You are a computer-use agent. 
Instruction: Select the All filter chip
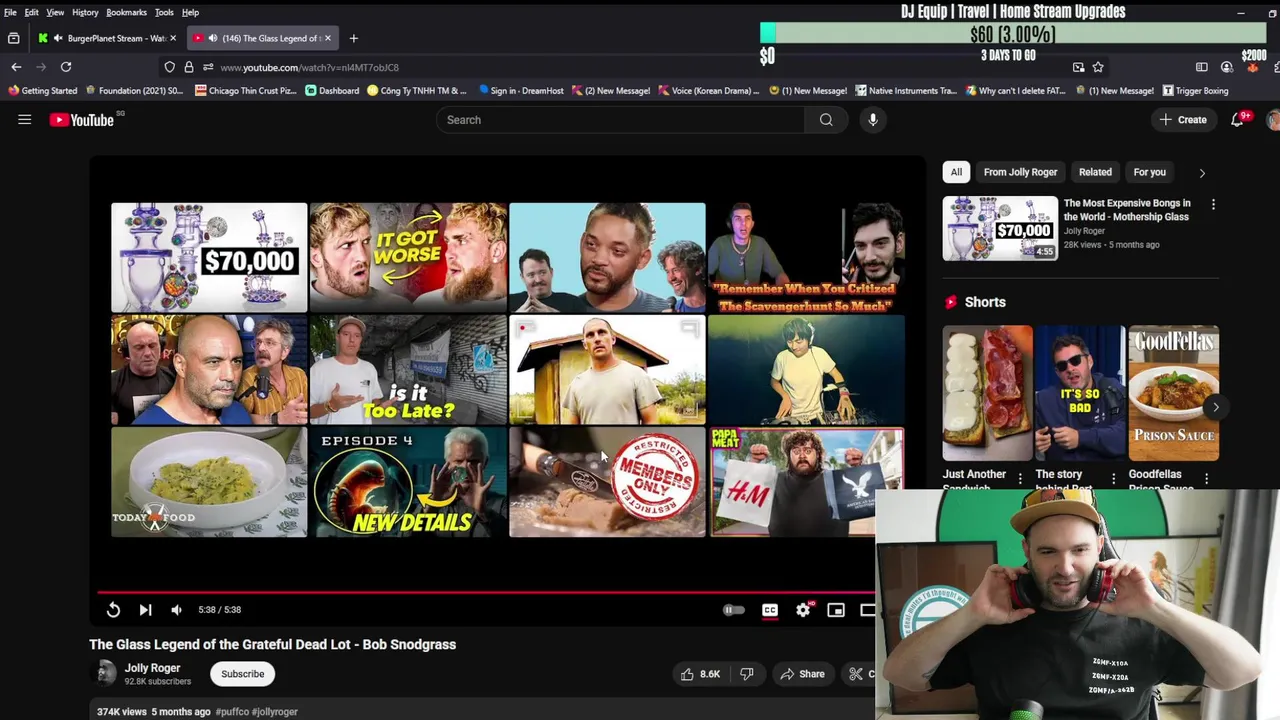point(956,172)
